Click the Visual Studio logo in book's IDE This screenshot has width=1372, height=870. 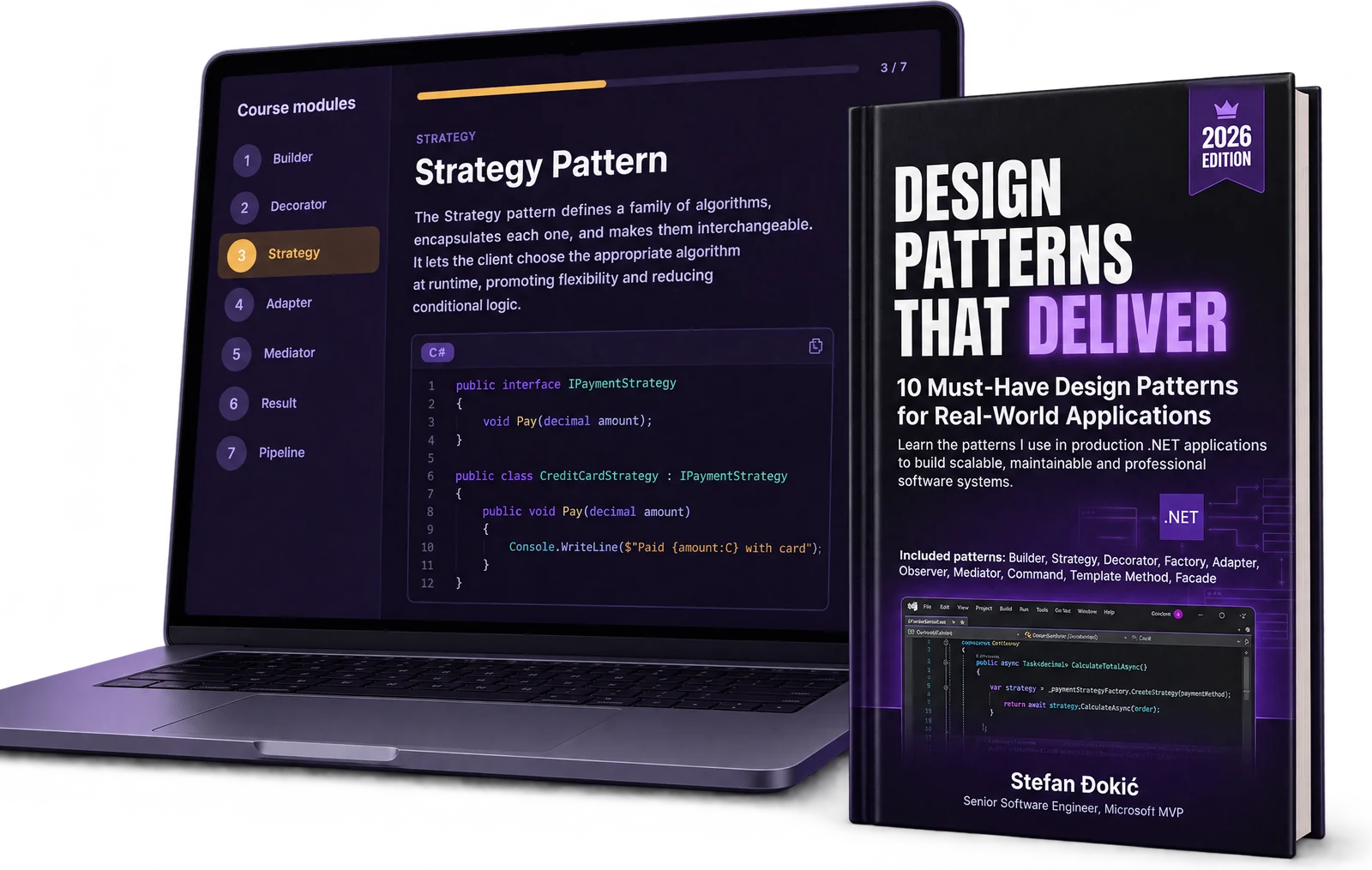tap(912, 606)
